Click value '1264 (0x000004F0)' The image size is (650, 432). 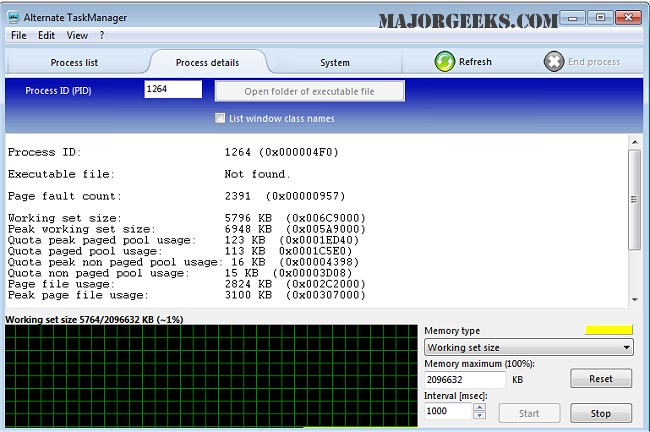281,152
